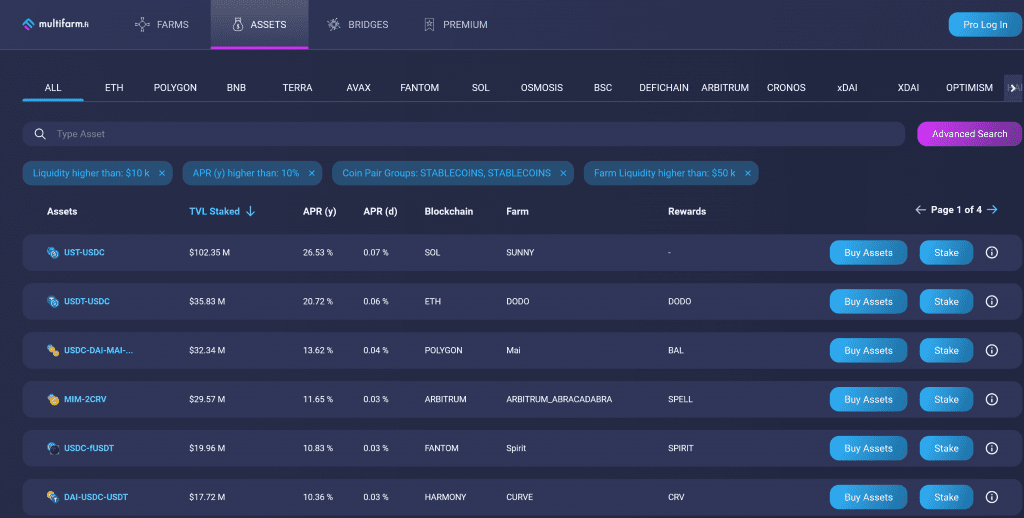Go to next page arrow

(x=992, y=210)
